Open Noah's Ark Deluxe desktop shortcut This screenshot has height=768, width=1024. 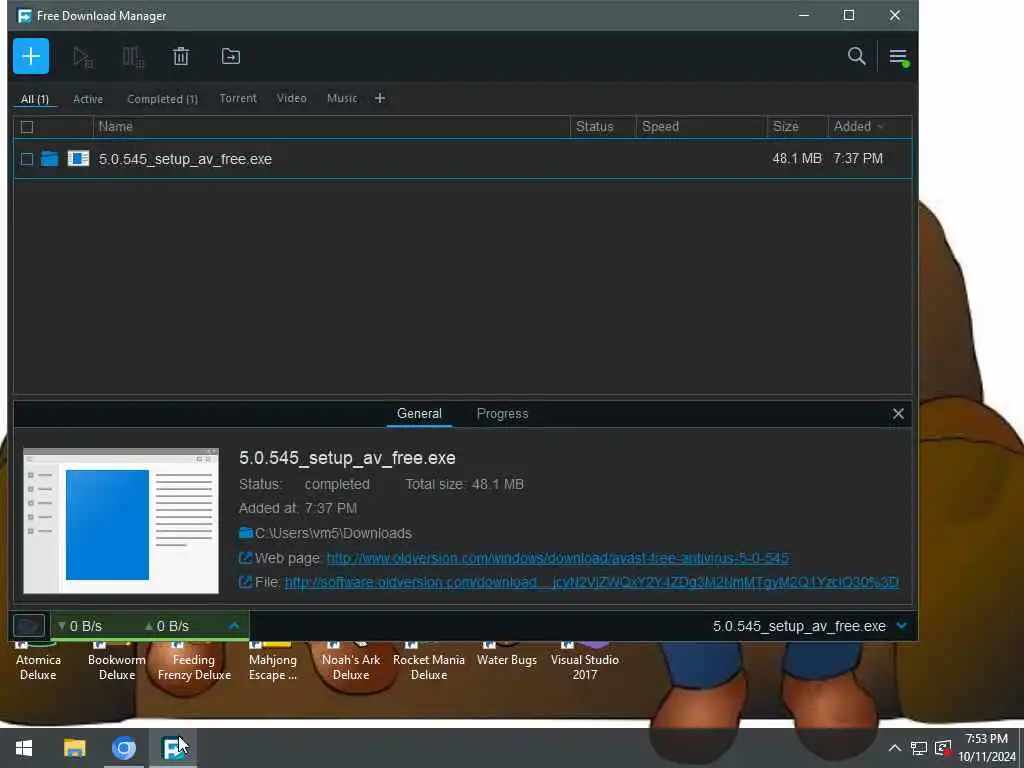click(351, 664)
